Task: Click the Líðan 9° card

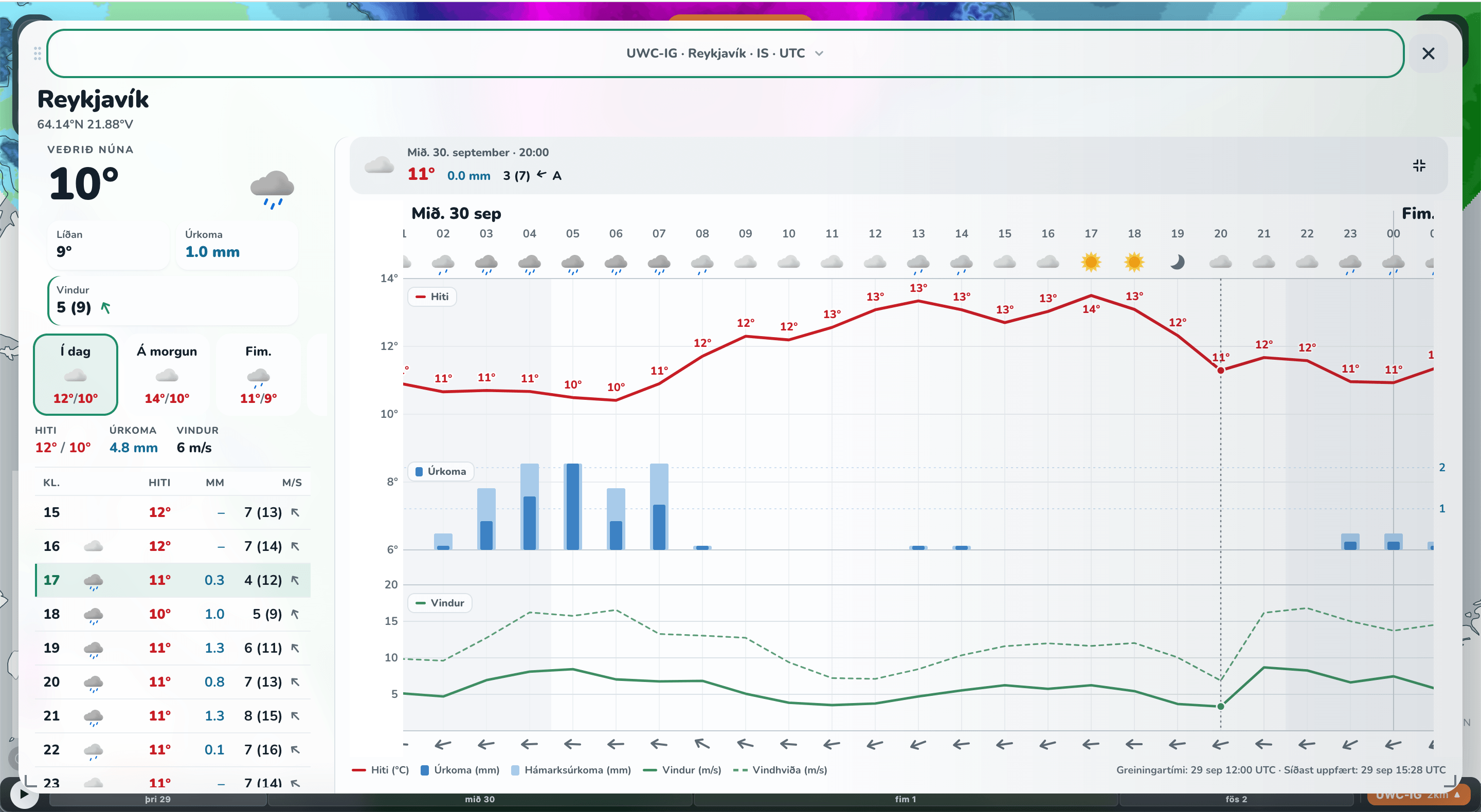Action: click(108, 245)
